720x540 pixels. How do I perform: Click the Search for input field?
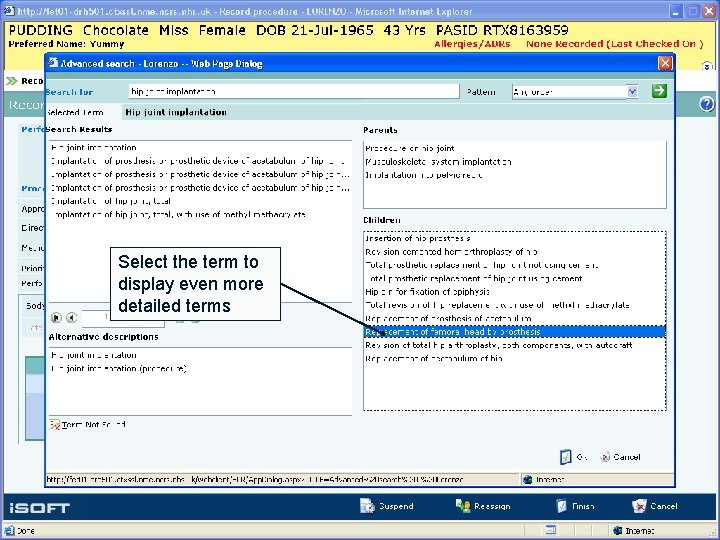click(x=294, y=91)
